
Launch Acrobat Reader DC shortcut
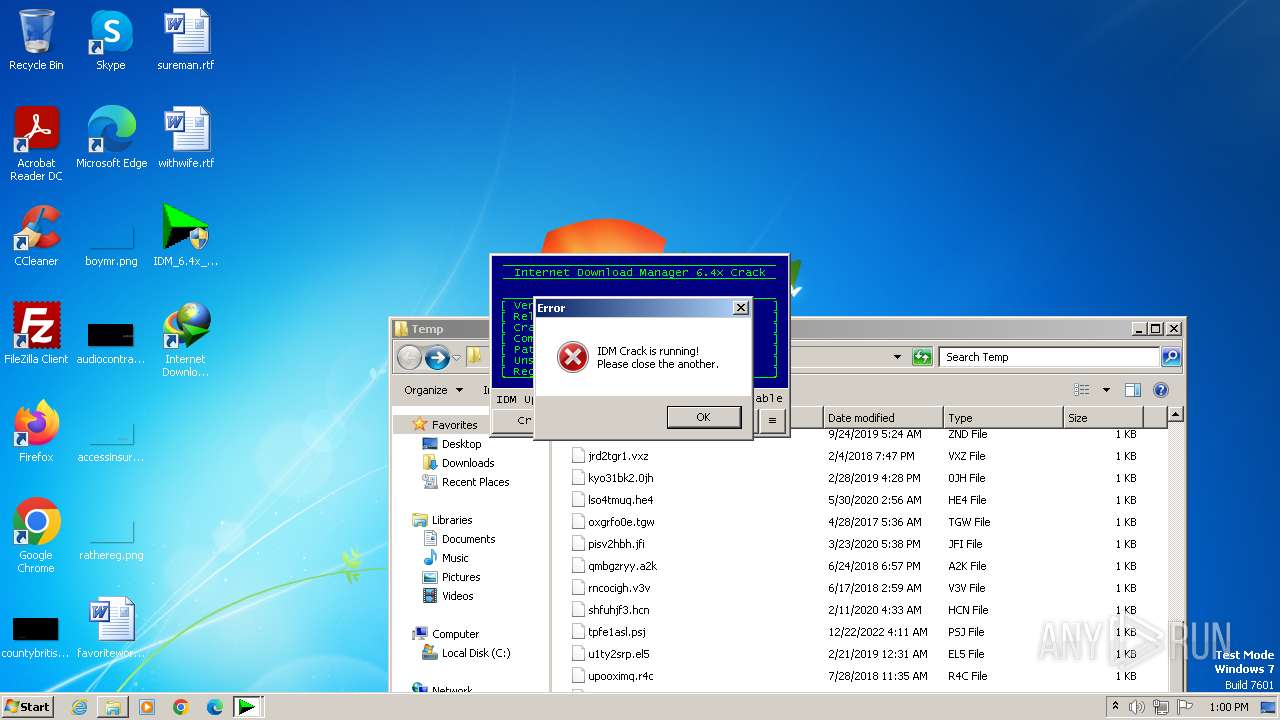[36, 145]
